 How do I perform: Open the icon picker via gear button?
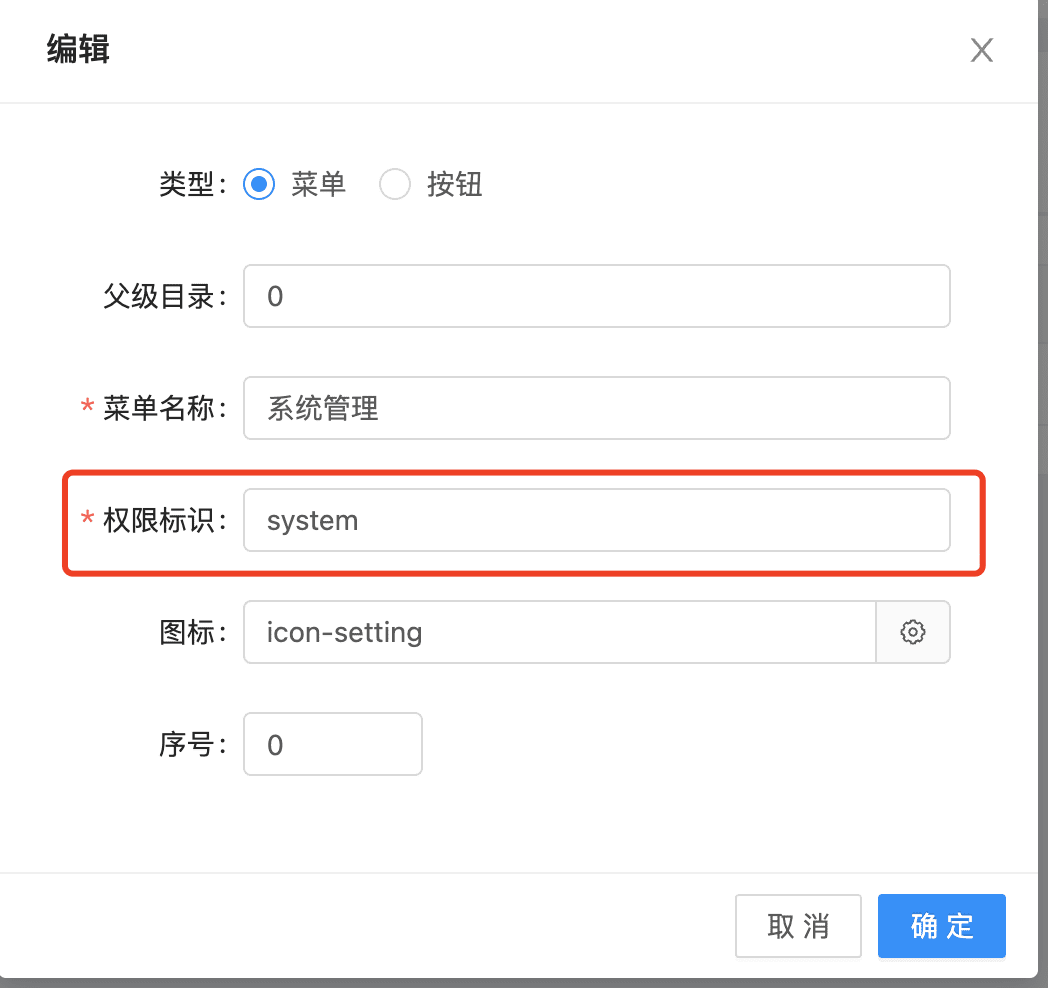(913, 632)
